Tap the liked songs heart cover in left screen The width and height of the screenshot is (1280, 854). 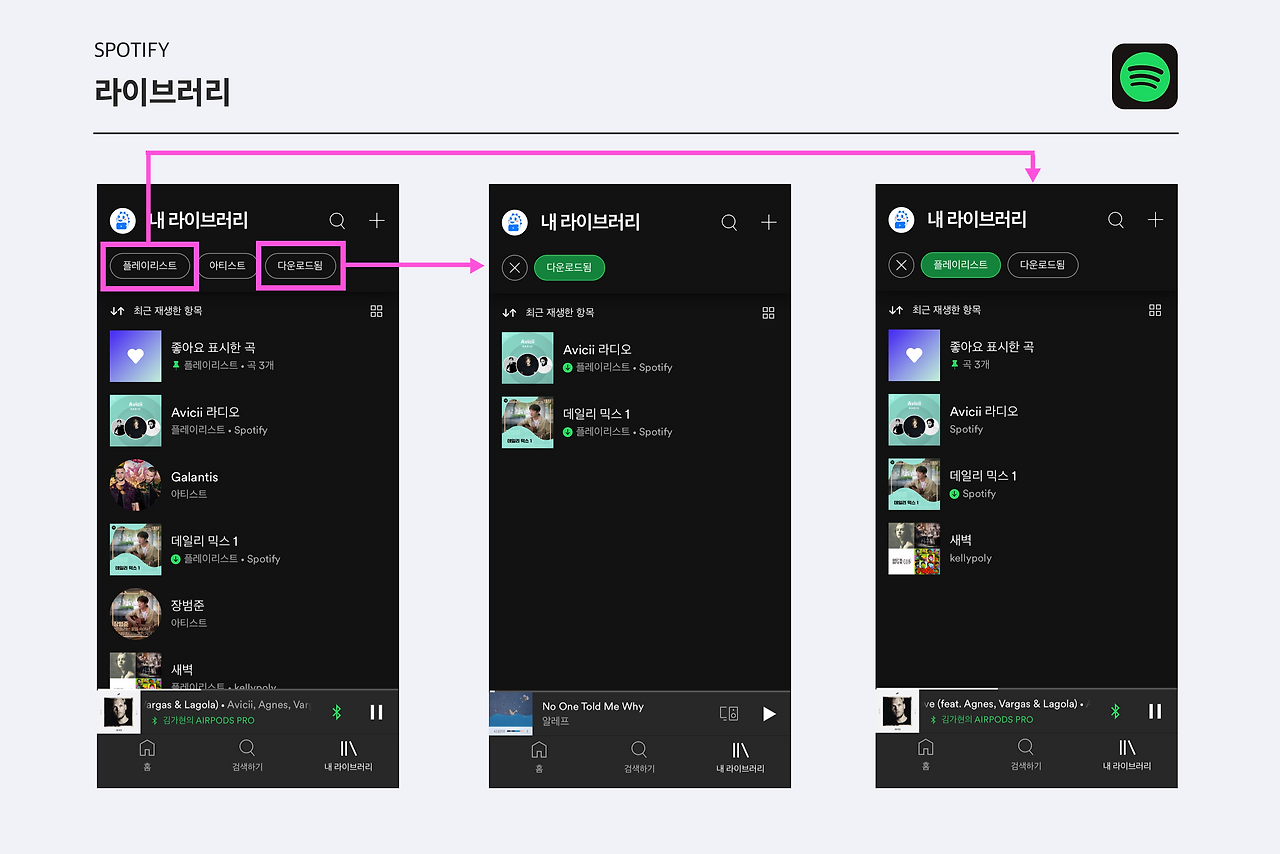135,356
